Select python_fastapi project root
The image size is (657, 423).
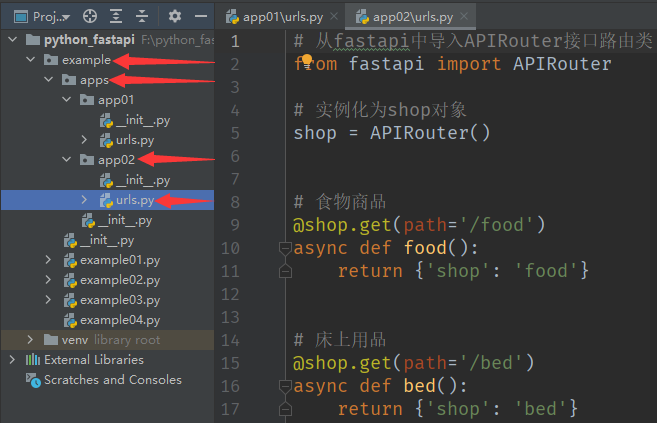(x=89, y=40)
